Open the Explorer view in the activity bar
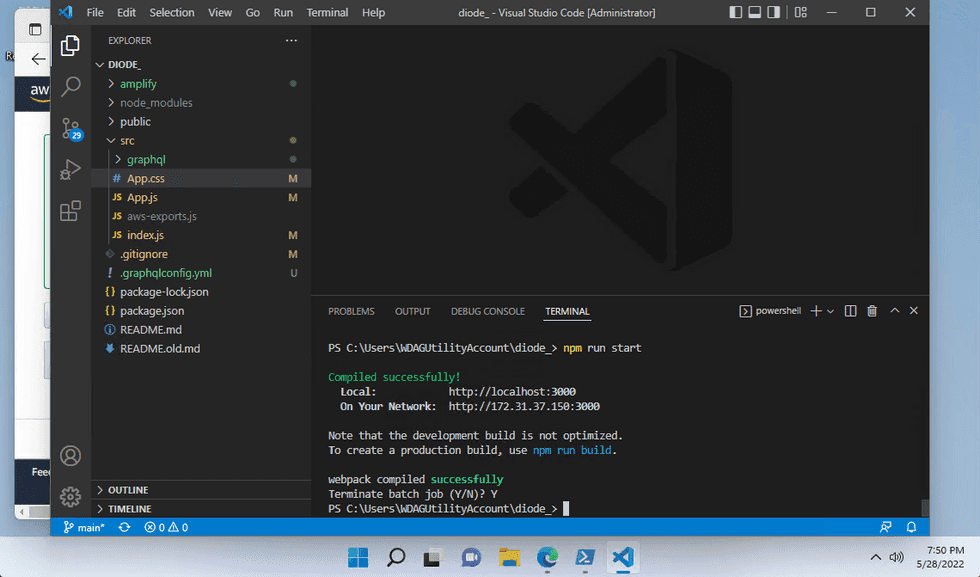 70,46
